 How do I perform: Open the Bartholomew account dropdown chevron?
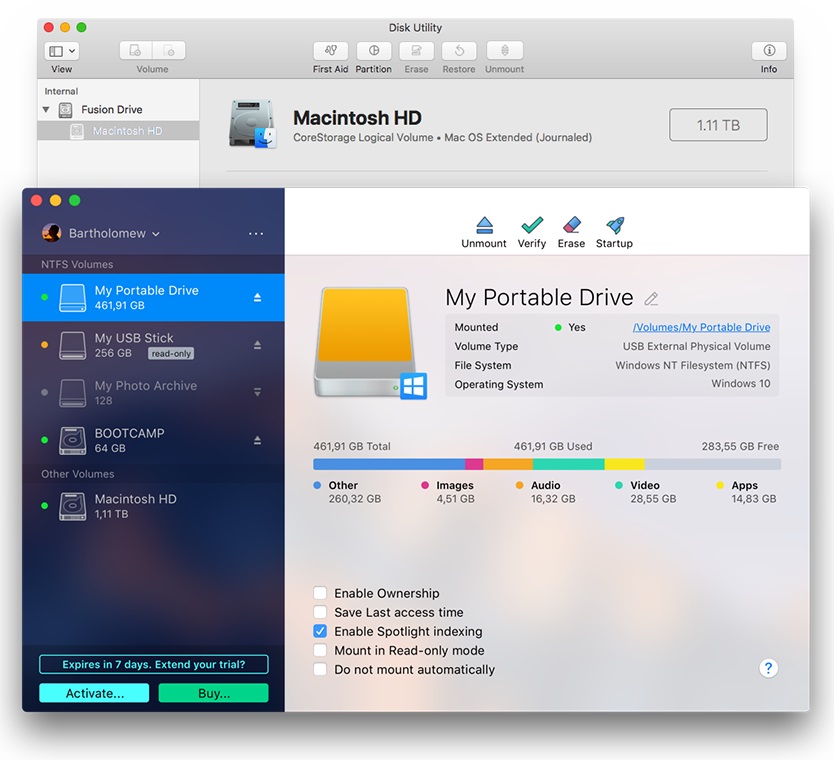[156, 234]
